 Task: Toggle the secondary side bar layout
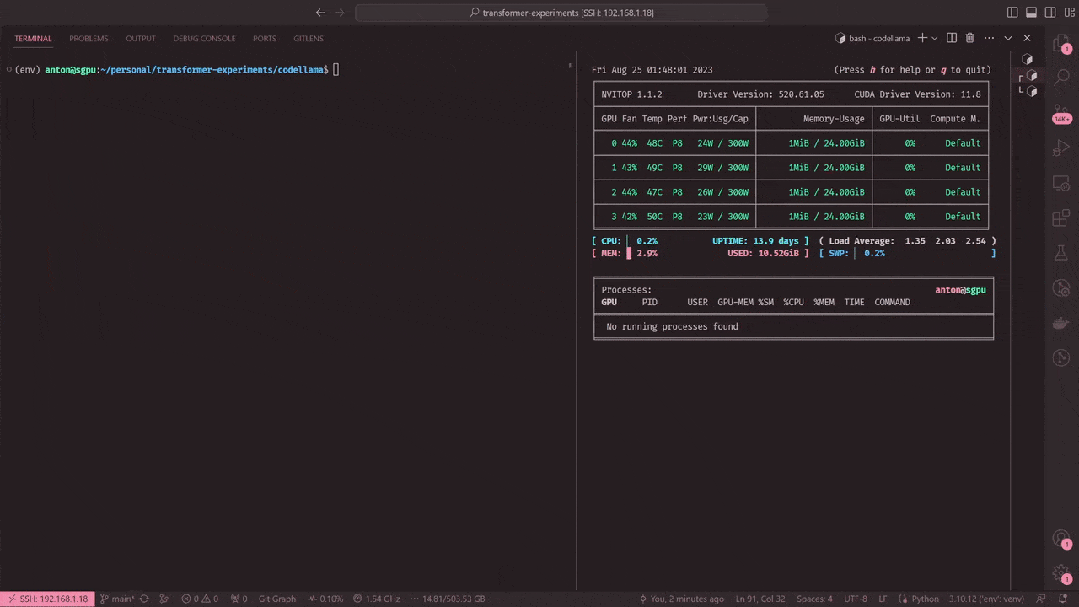[1050, 12]
